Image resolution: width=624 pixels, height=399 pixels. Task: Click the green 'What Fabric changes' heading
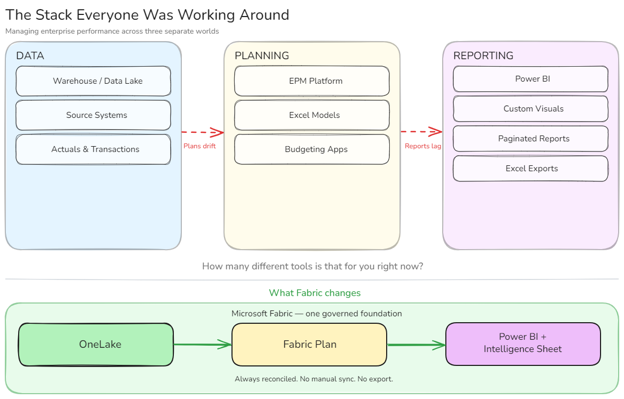tap(314, 293)
